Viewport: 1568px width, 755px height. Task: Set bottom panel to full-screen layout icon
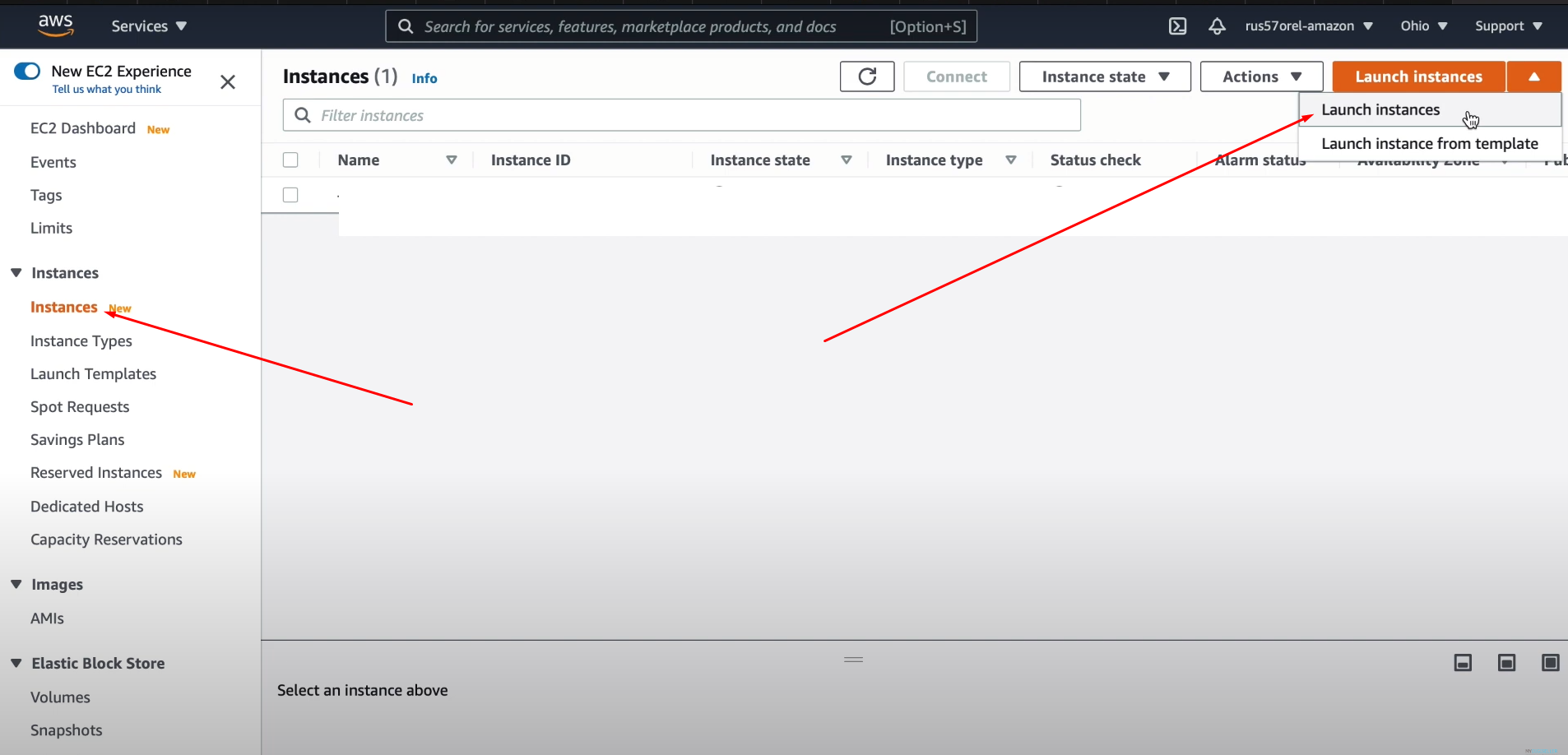click(1550, 663)
